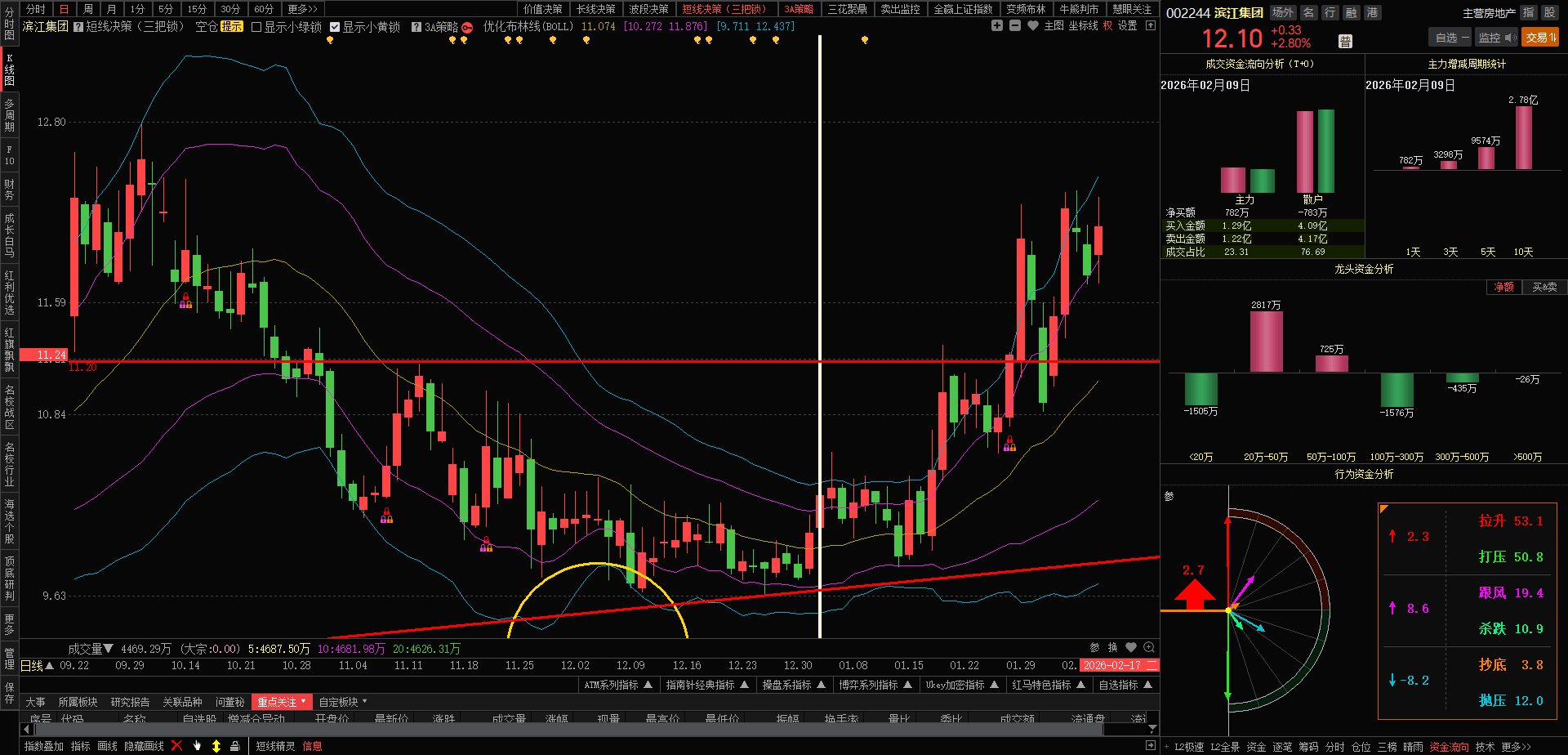Zoom out chart with minus icon
The image size is (1568, 755).
tap(1015, 26)
